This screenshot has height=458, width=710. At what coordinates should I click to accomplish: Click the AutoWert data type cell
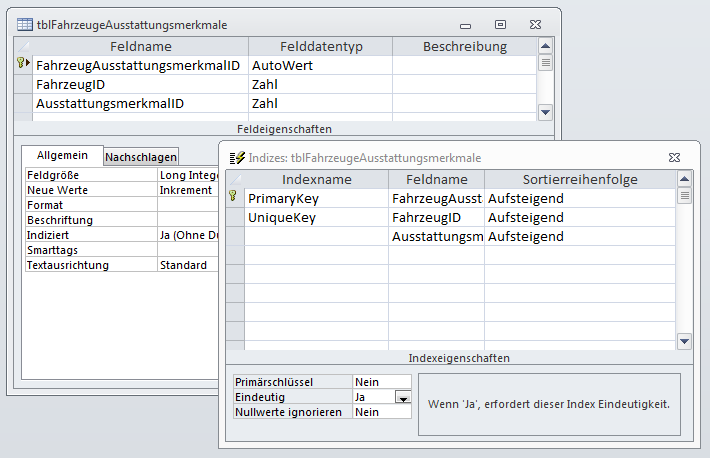tap(319, 65)
